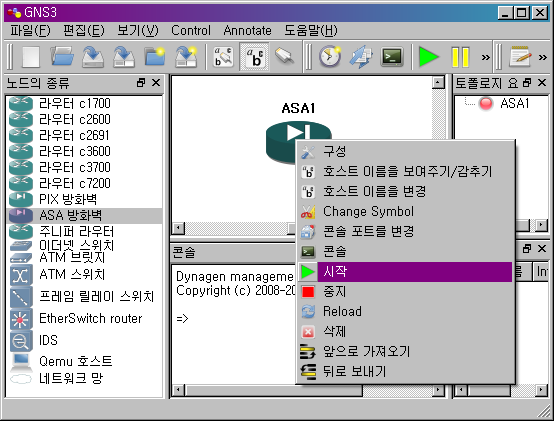Select IDS node type
The width and height of the screenshot is (554, 421).
click(84, 340)
